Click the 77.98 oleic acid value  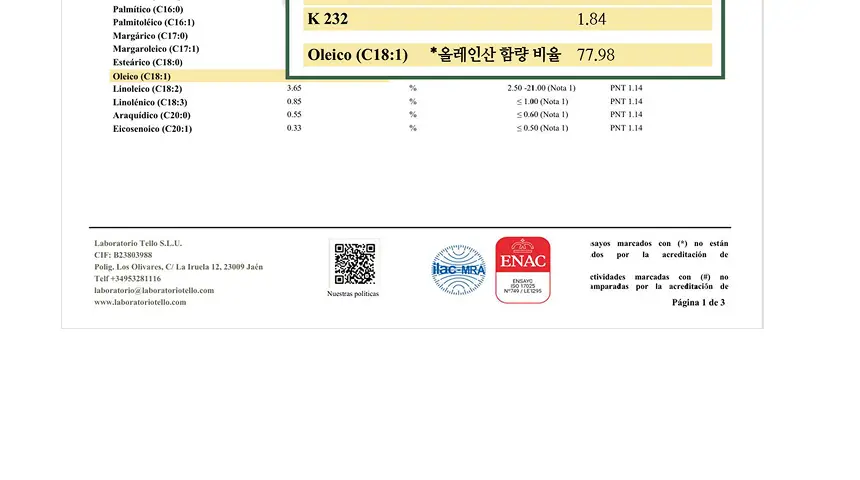(x=596, y=55)
